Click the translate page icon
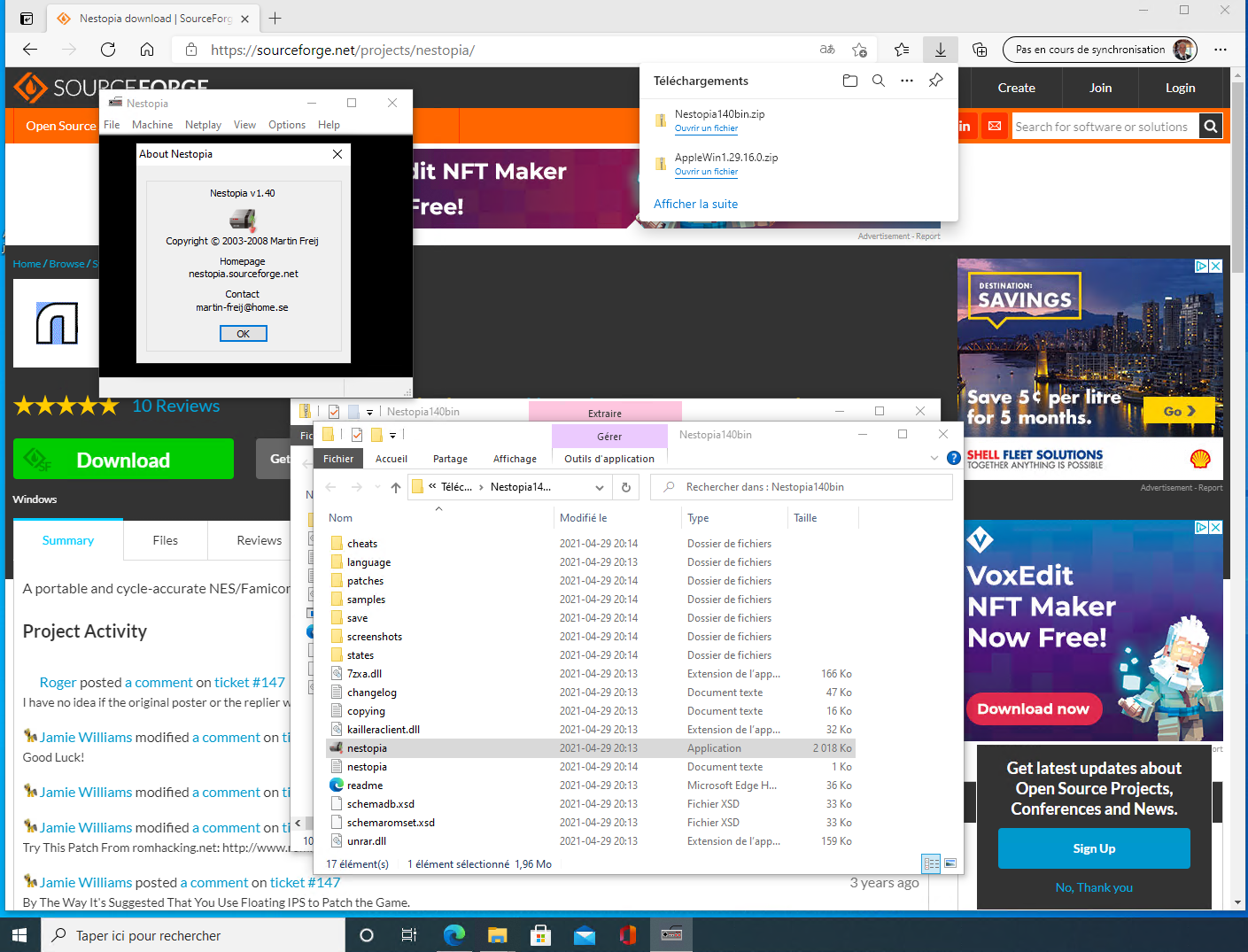The width and height of the screenshot is (1248, 952). 827,50
